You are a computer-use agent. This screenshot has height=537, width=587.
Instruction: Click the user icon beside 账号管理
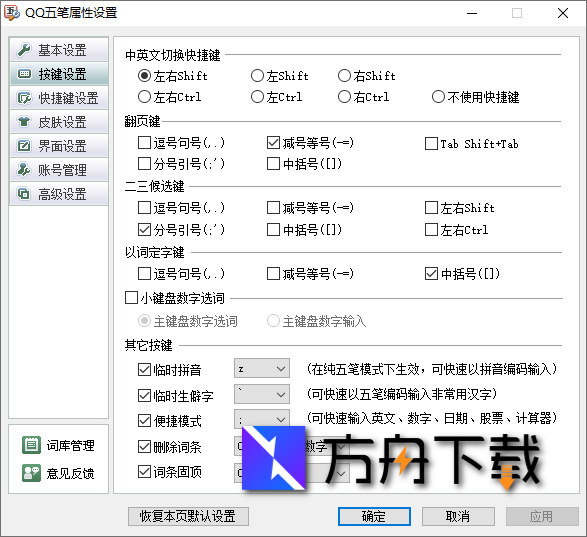pos(24,170)
